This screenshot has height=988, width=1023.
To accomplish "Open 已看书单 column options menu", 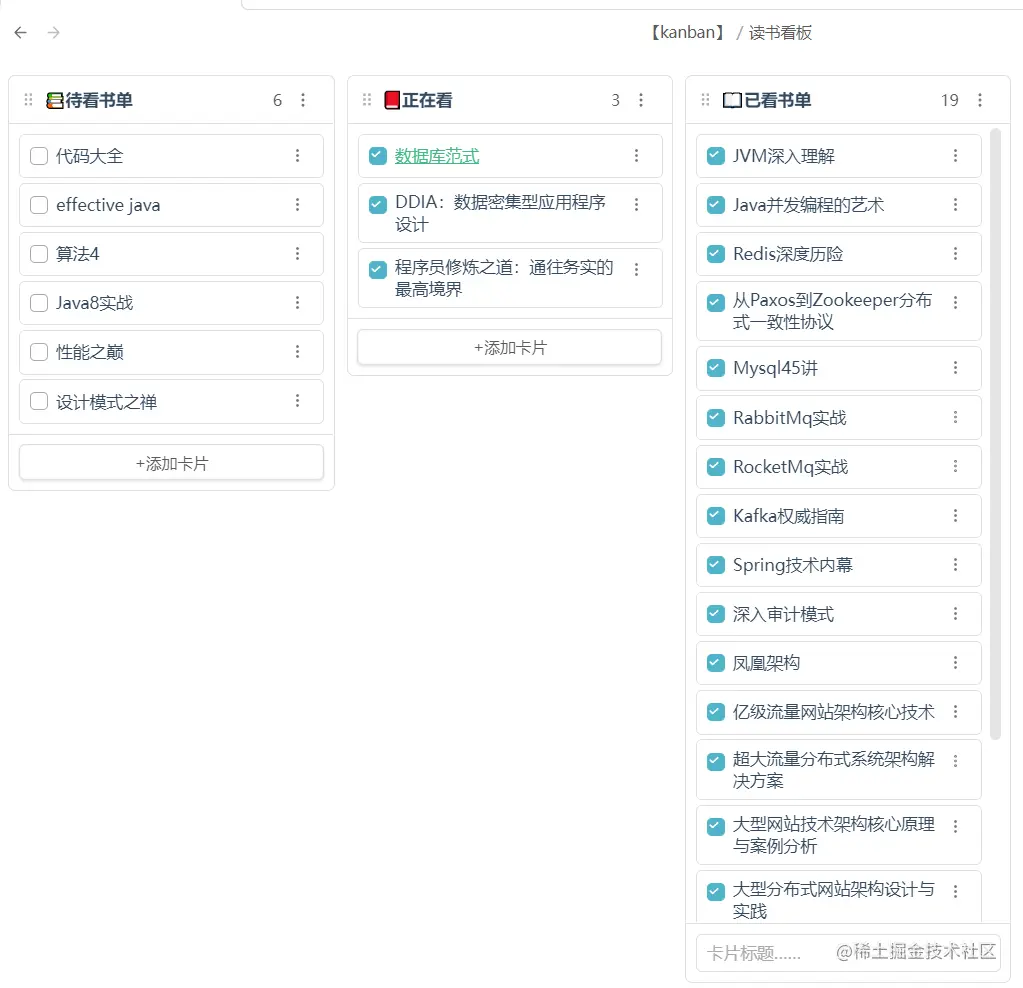I will [979, 100].
